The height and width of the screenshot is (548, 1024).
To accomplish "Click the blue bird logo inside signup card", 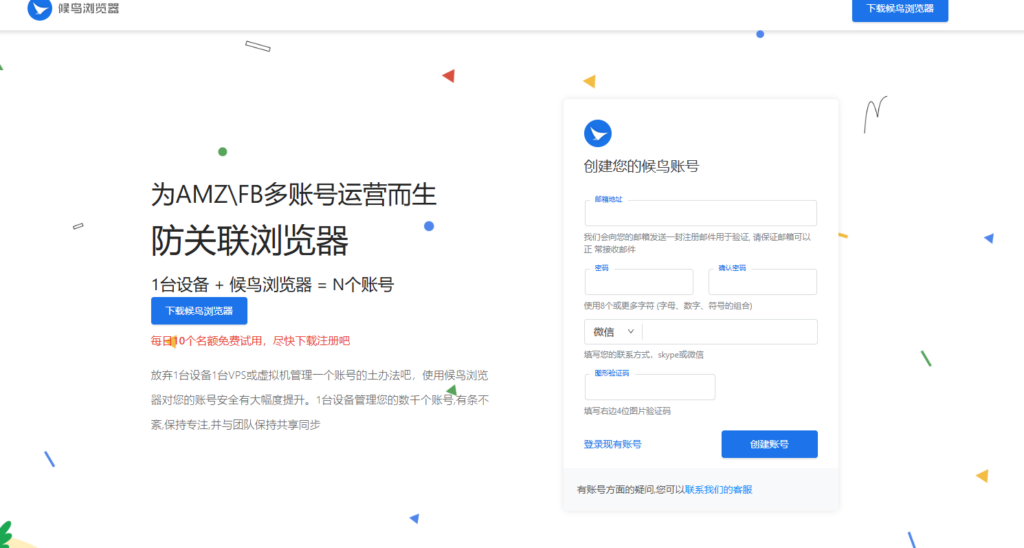I will [x=597, y=133].
